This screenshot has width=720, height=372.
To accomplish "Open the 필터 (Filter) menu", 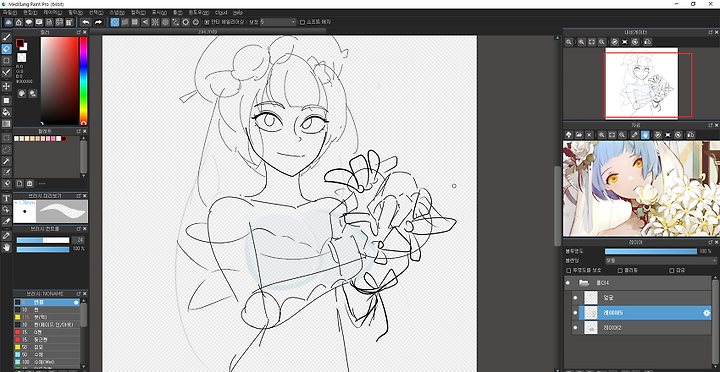I will click(x=76, y=13).
